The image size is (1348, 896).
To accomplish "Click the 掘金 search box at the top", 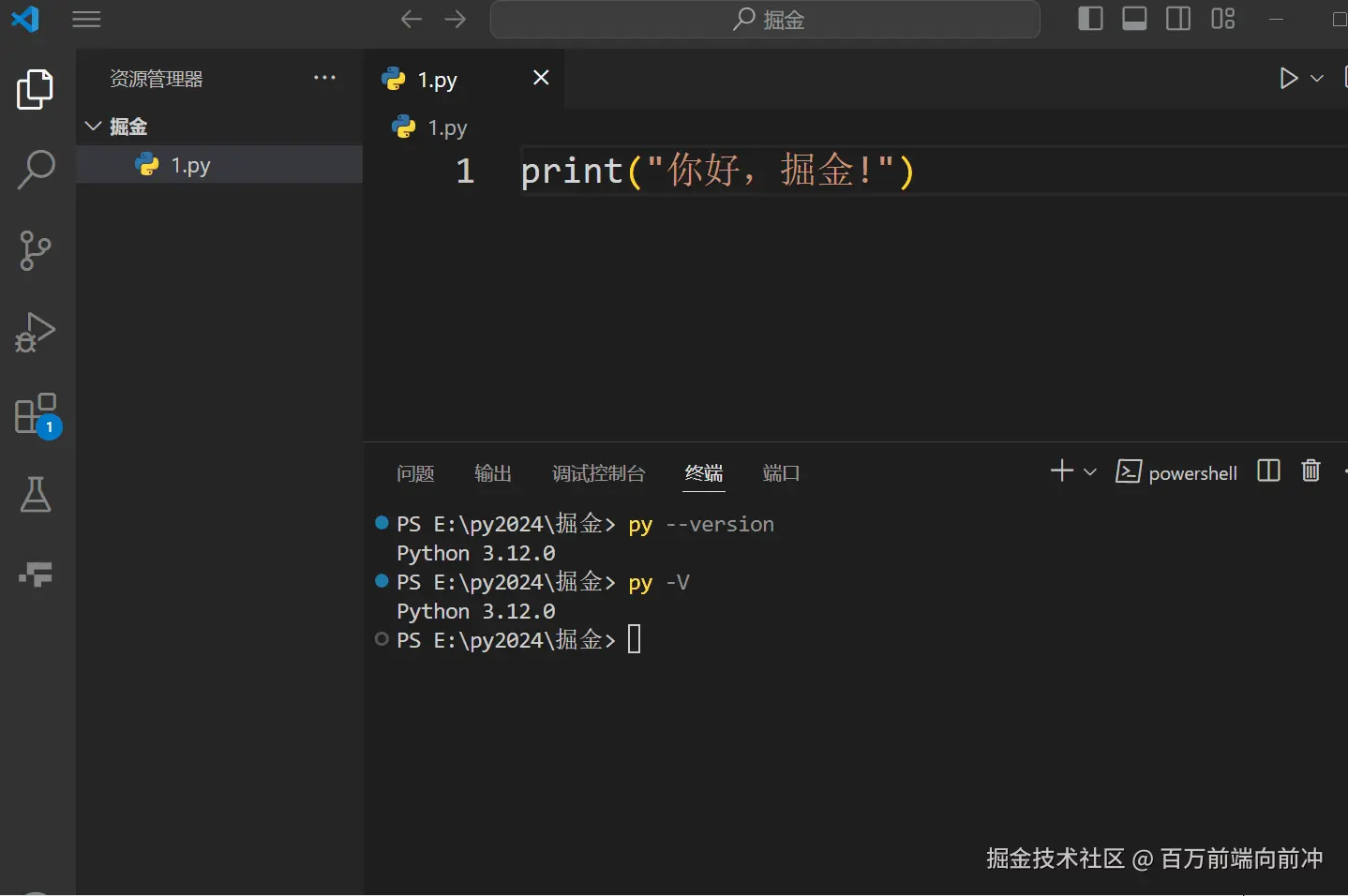I will (765, 19).
